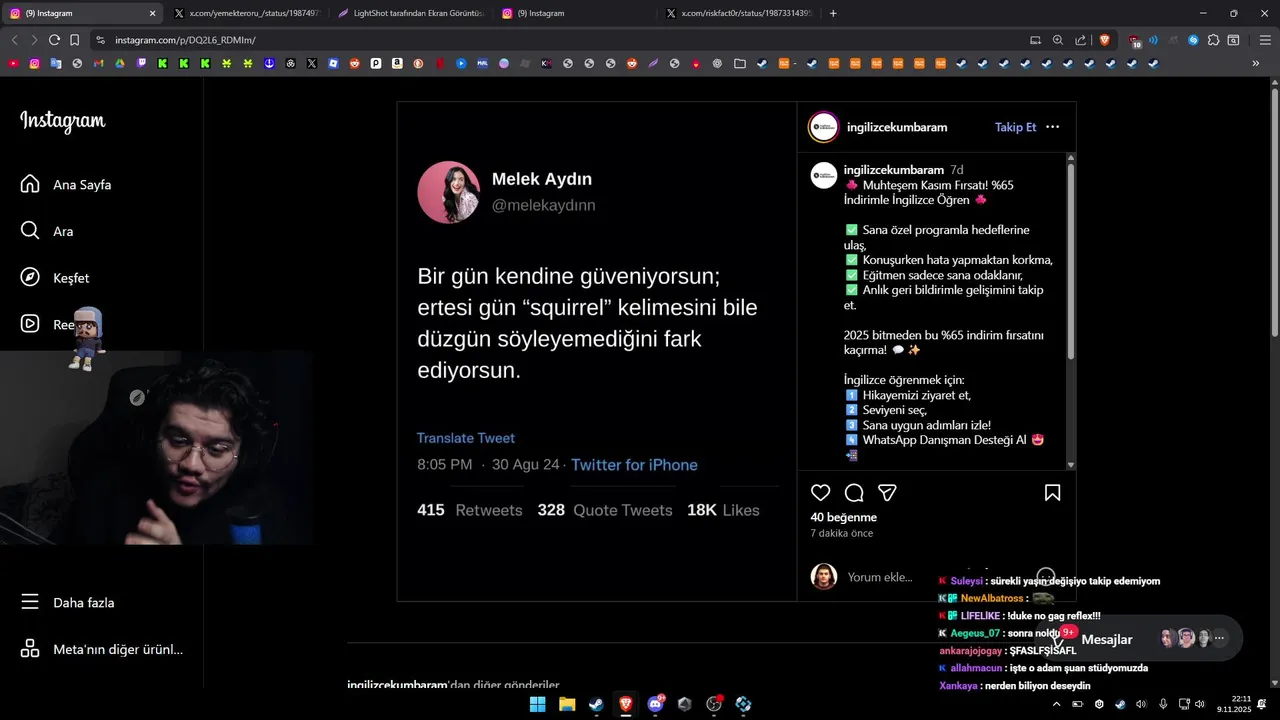This screenshot has height=720, width=1280.
Task: Share the post with the paper plane icon
Action: 887,493
